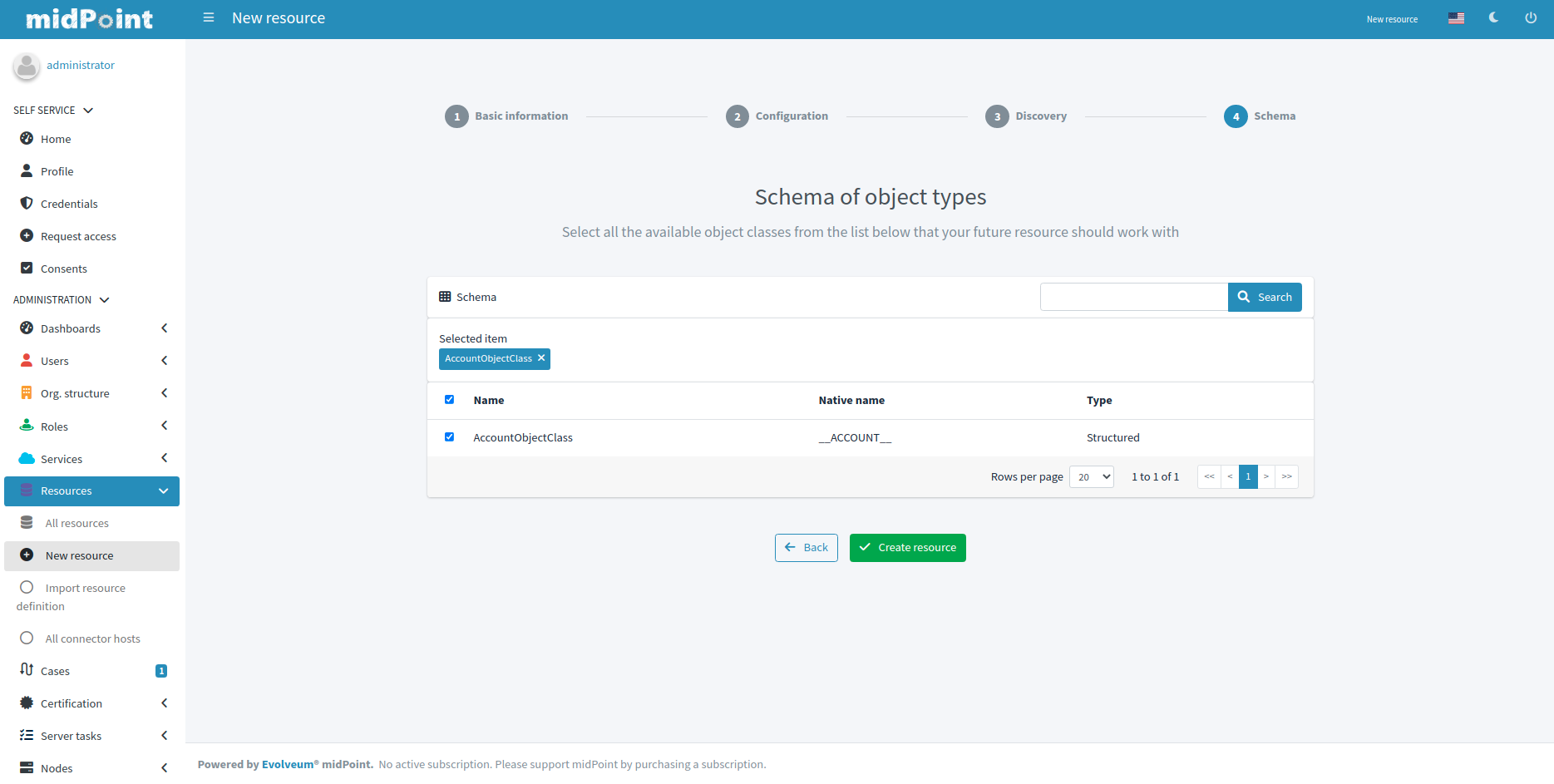Toggle the select-all checkbox in header
1554x784 pixels.
coord(449,400)
